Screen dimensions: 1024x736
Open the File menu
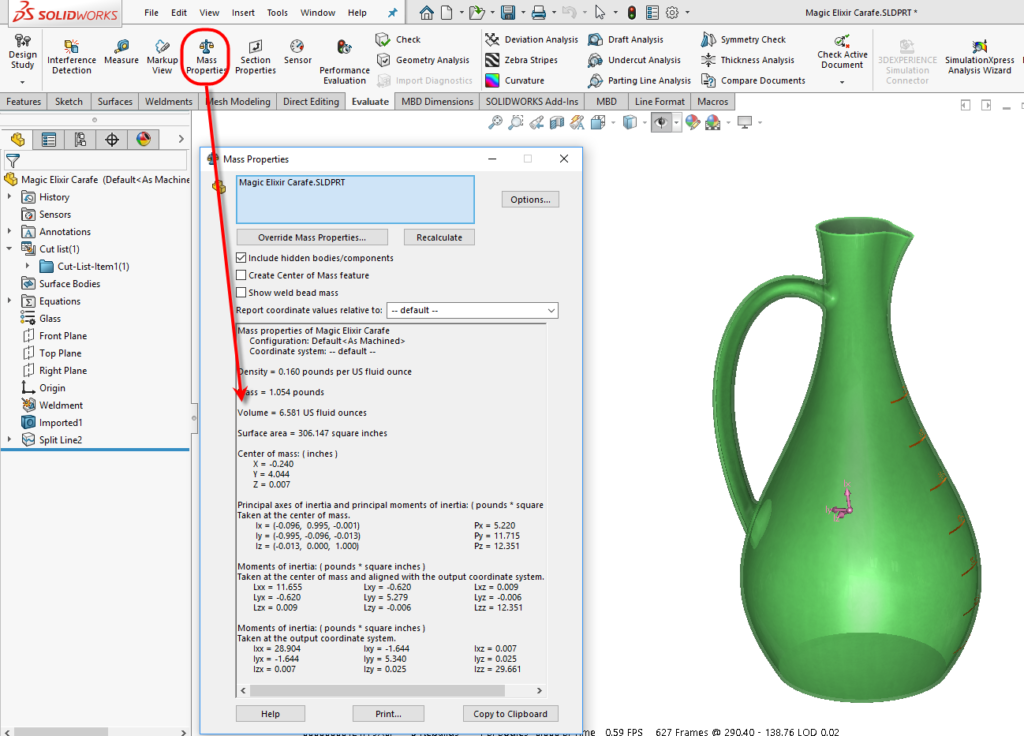(152, 12)
